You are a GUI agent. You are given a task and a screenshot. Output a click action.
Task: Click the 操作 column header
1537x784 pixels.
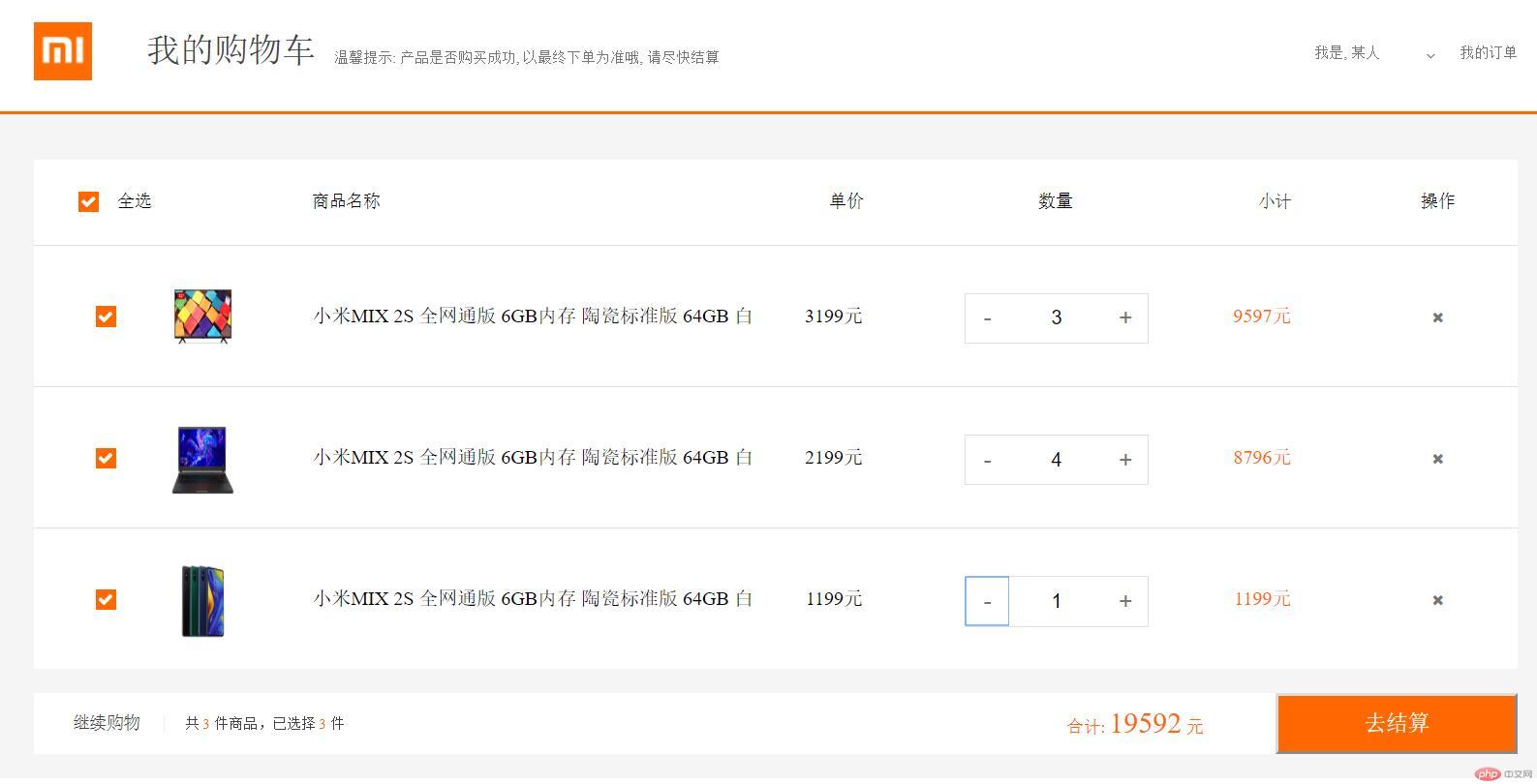pyautogui.click(x=1437, y=200)
